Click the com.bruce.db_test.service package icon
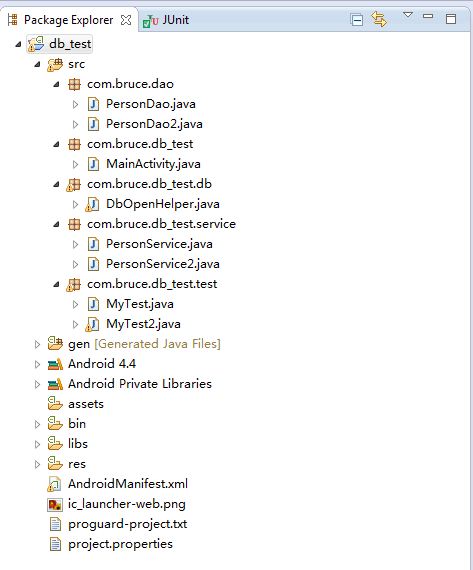 [74, 225]
